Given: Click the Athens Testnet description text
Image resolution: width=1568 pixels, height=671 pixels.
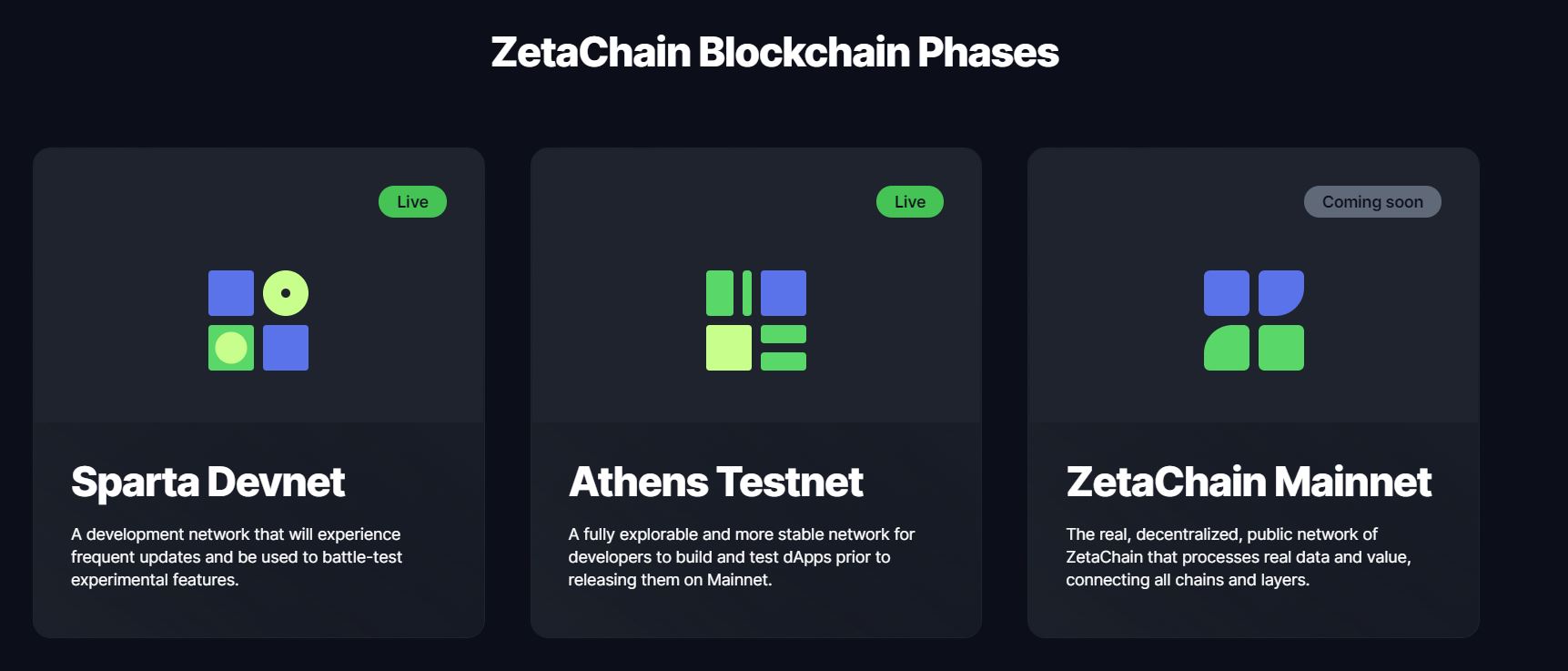Looking at the screenshot, I should [741, 557].
